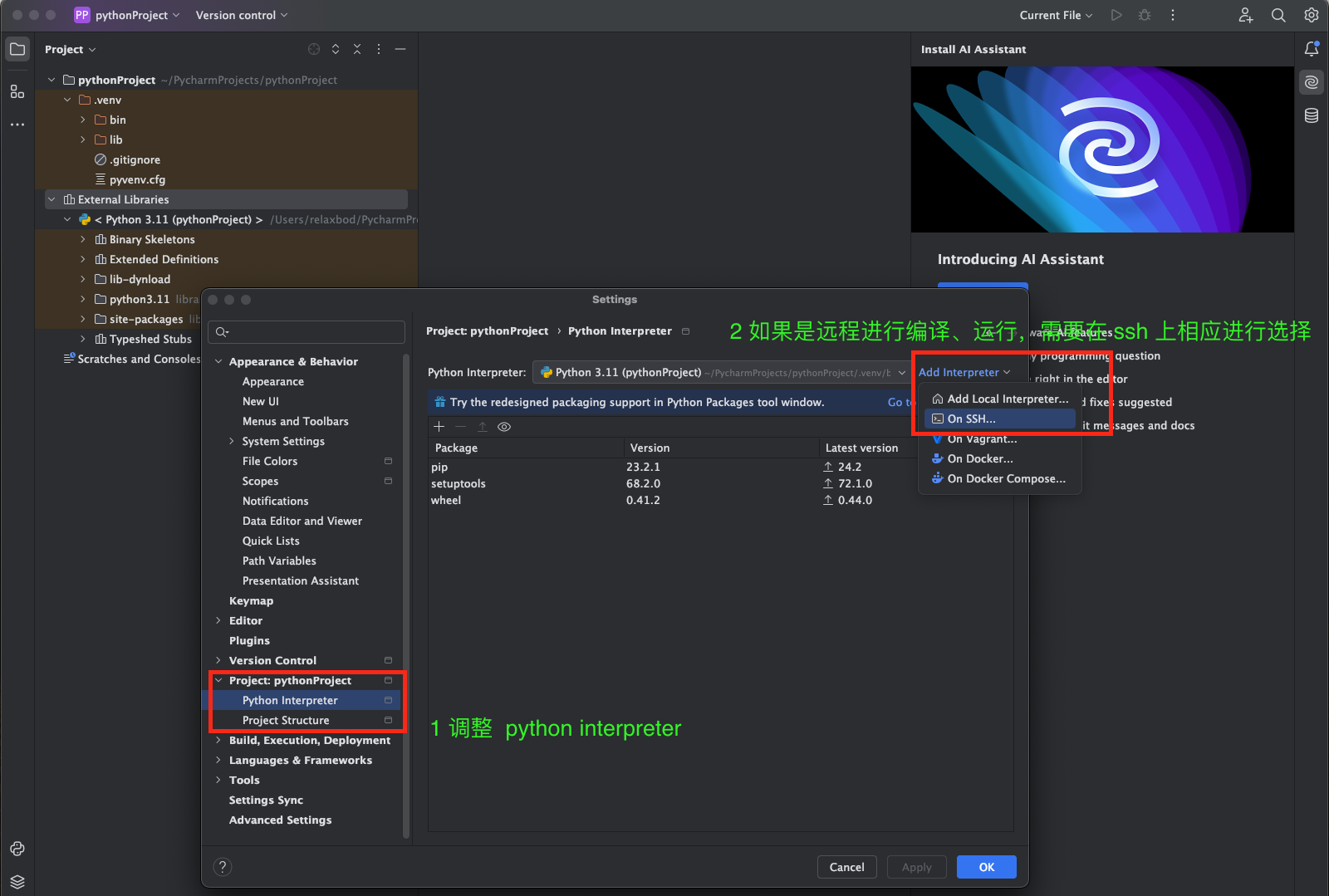1329x896 pixels.
Task: Click the Settings search input field
Action: tap(307, 332)
